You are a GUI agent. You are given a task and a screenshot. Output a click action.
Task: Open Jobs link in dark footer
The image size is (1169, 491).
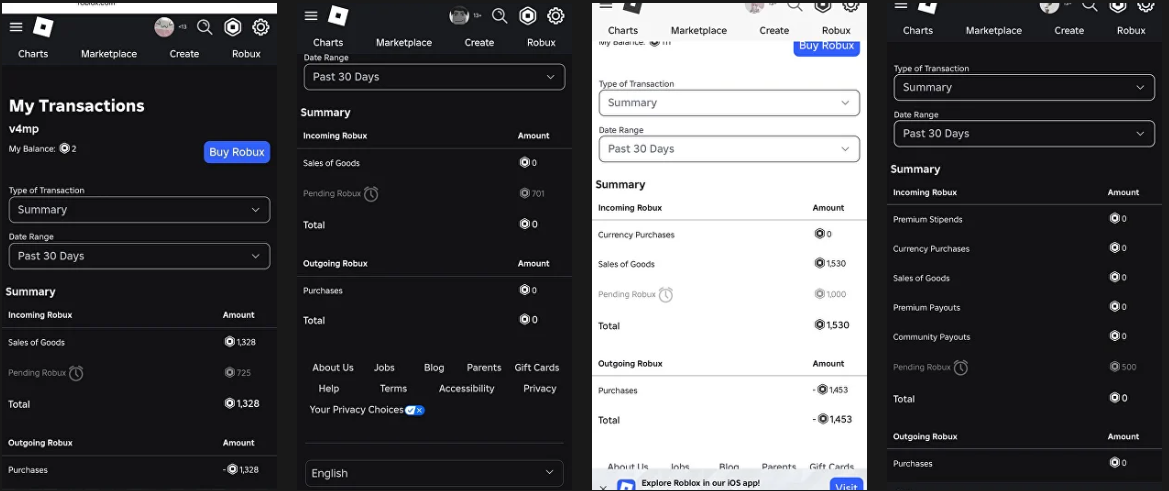pyautogui.click(x=385, y=367)
